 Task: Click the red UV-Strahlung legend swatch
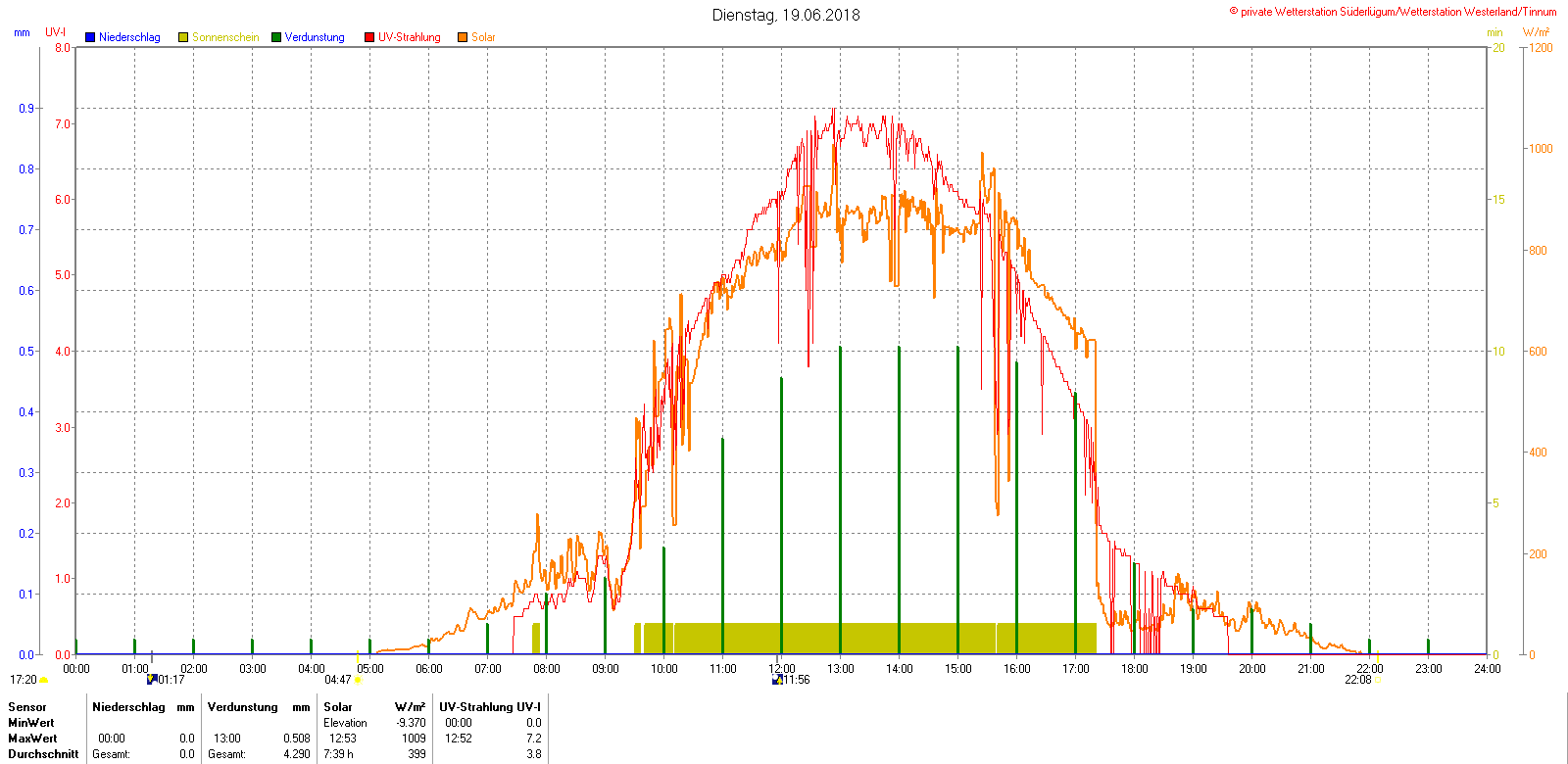[x=369, y=37]
